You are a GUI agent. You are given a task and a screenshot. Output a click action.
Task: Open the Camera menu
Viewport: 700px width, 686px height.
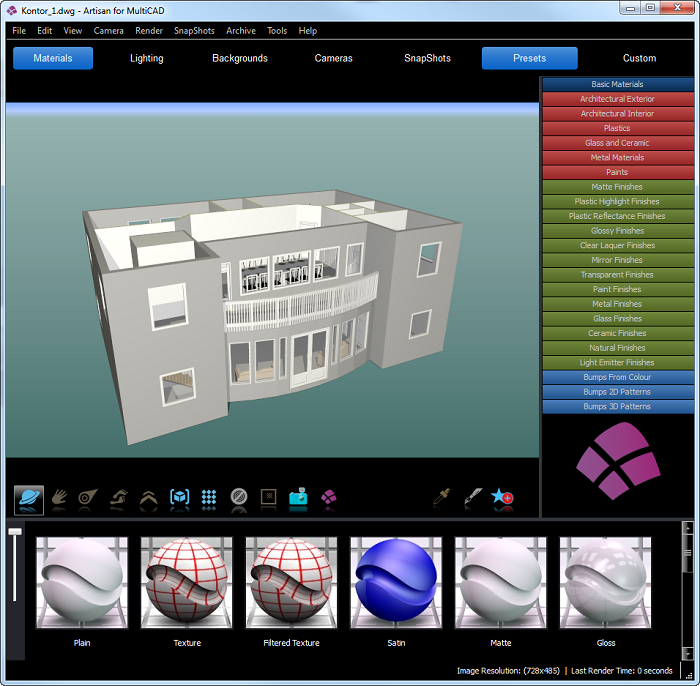108,31
